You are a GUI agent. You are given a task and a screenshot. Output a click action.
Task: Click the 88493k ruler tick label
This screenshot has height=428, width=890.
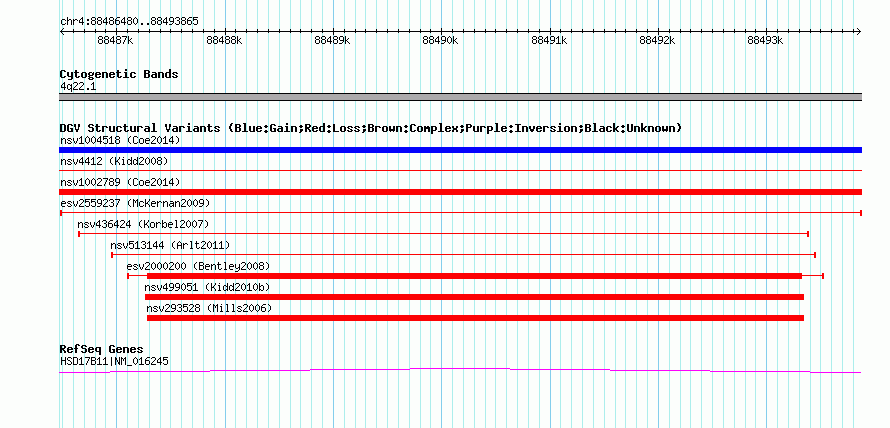[765, 41]
